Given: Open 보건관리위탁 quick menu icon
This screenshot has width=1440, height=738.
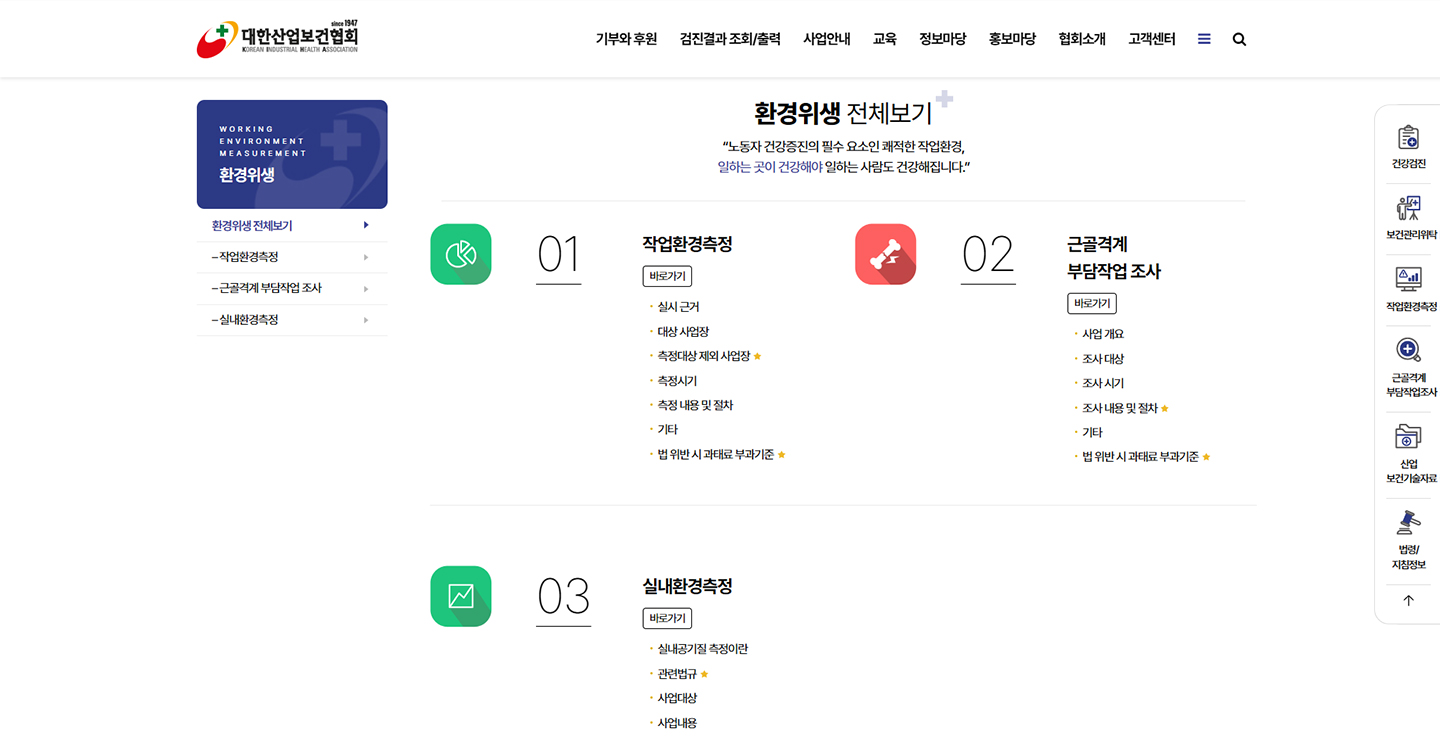Looking at the screenshot, I should (x=1408, y=208).
